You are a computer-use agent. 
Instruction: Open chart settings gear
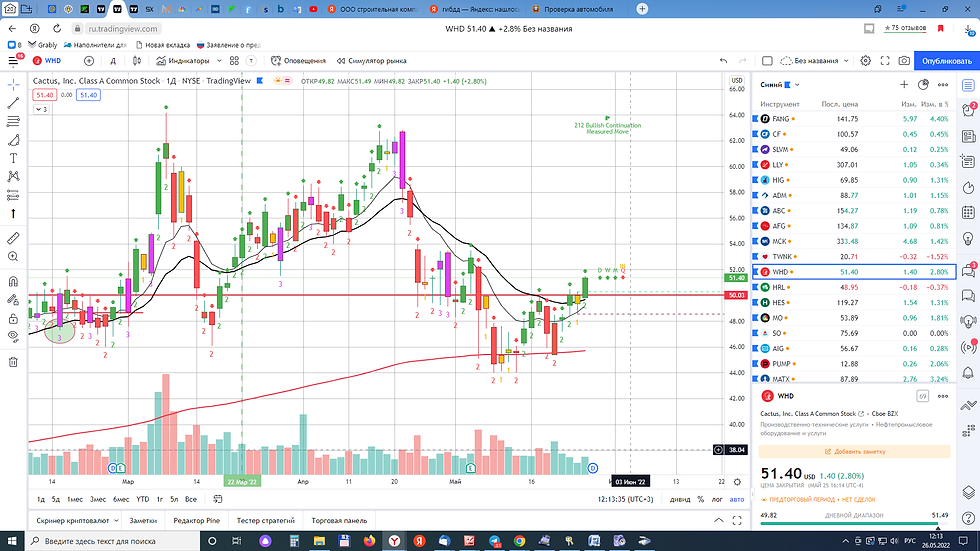866,61
